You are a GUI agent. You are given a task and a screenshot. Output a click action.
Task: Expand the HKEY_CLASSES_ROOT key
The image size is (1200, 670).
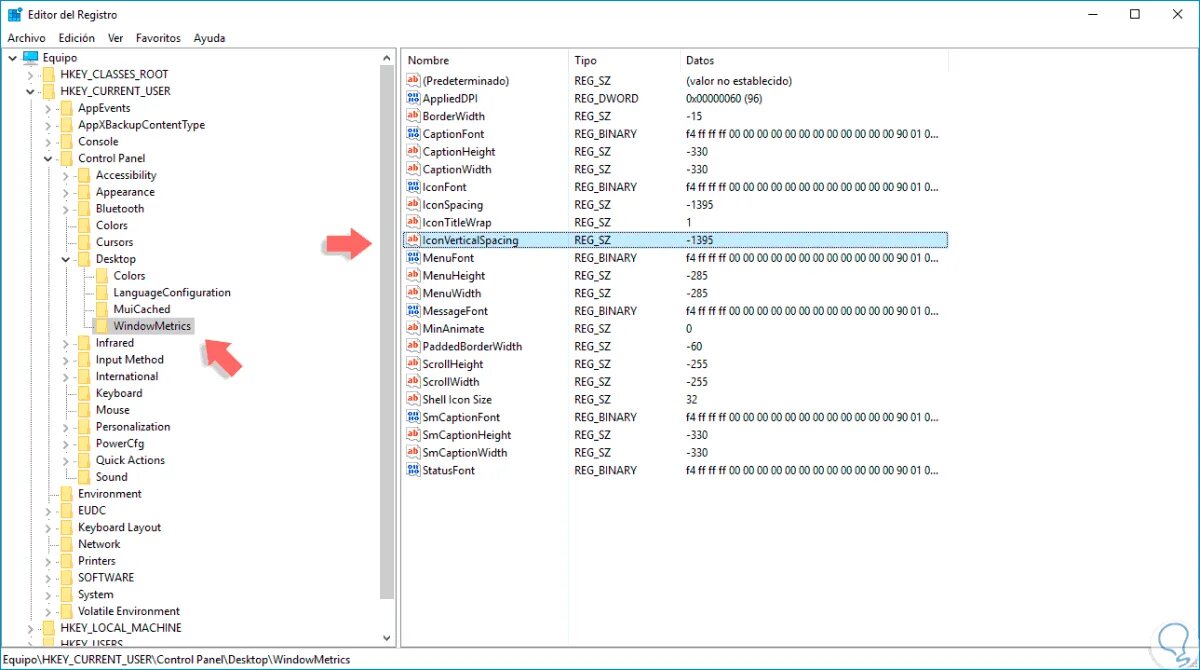30,74
